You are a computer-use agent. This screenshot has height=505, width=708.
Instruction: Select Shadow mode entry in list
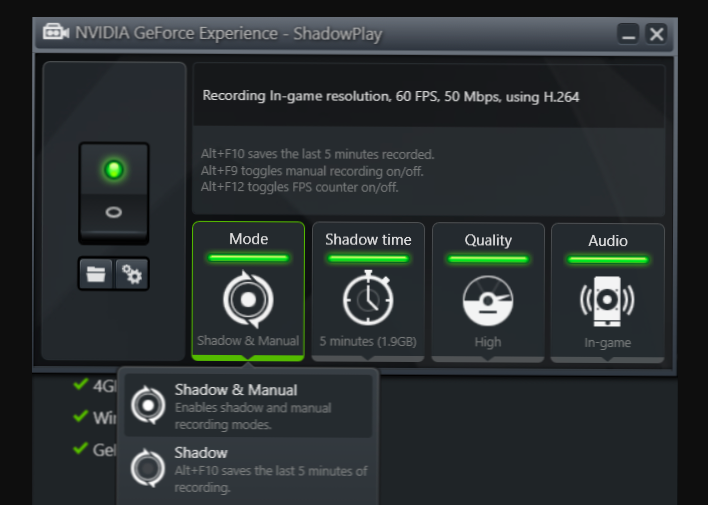coord(248,469)
